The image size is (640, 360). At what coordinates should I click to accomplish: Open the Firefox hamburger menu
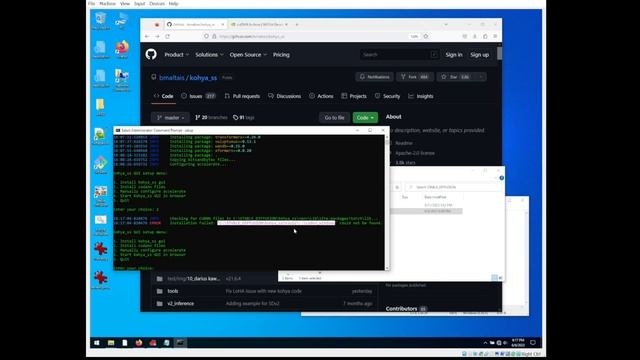pyautogui.click(x=495, y=36)
